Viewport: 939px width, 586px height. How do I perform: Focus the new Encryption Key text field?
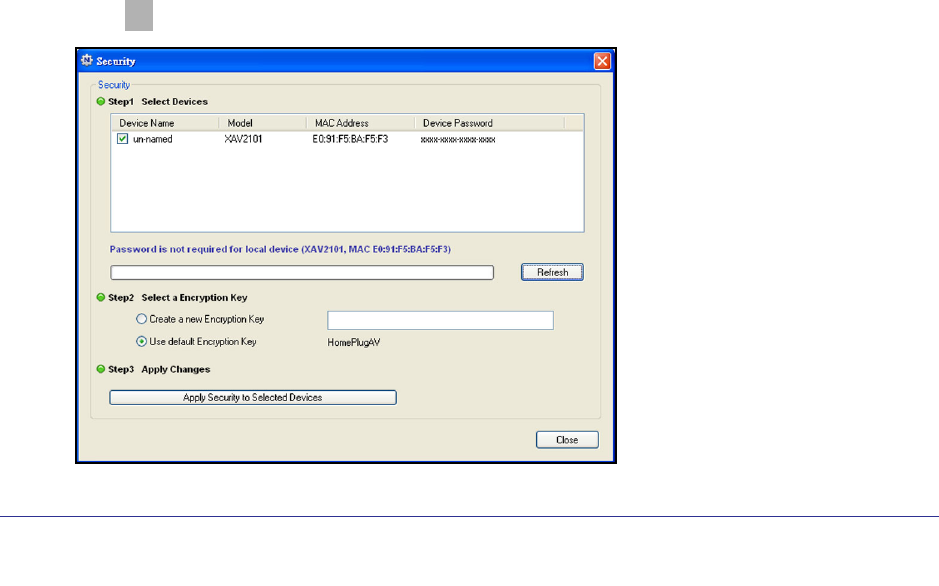click(x=440, y=320)
